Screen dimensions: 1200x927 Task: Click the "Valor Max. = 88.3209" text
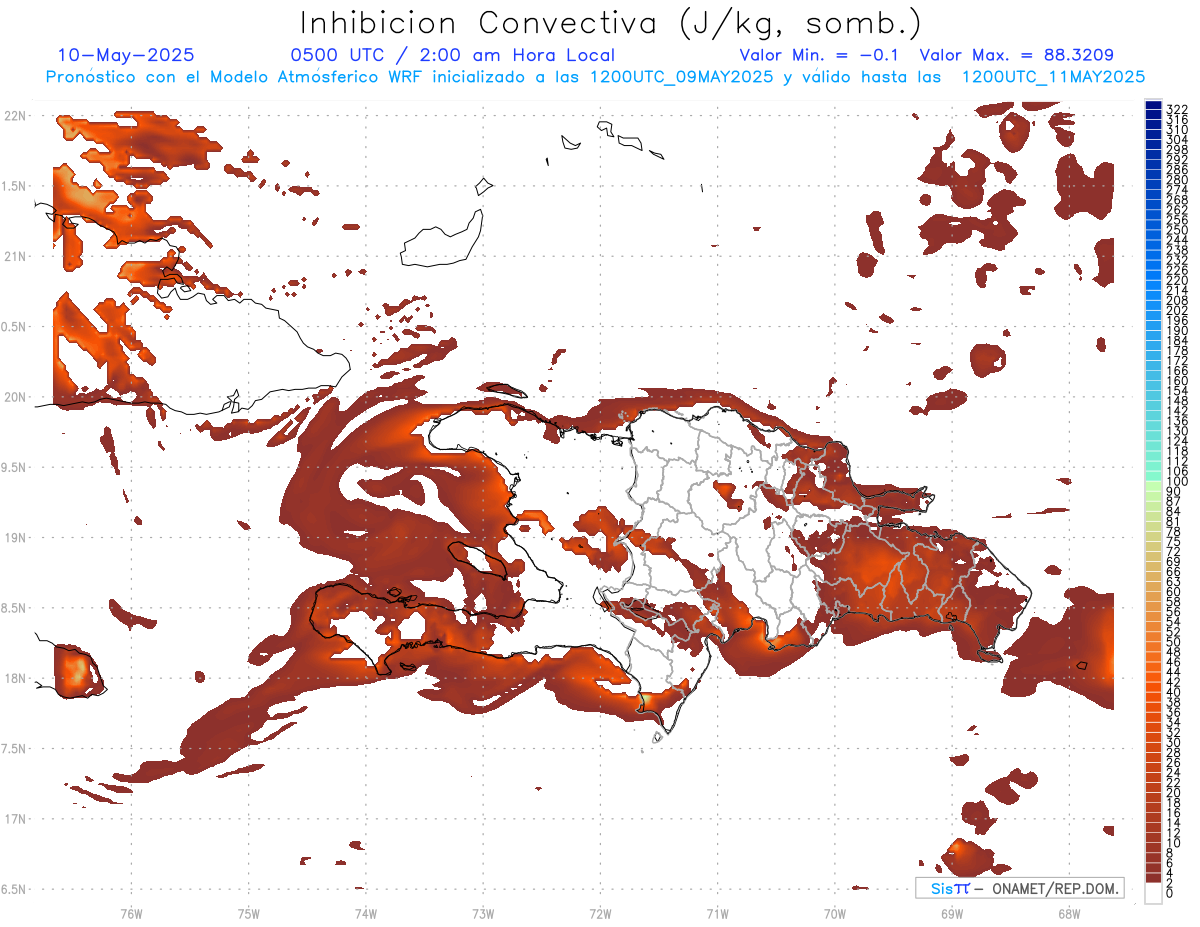(1016, 55)
